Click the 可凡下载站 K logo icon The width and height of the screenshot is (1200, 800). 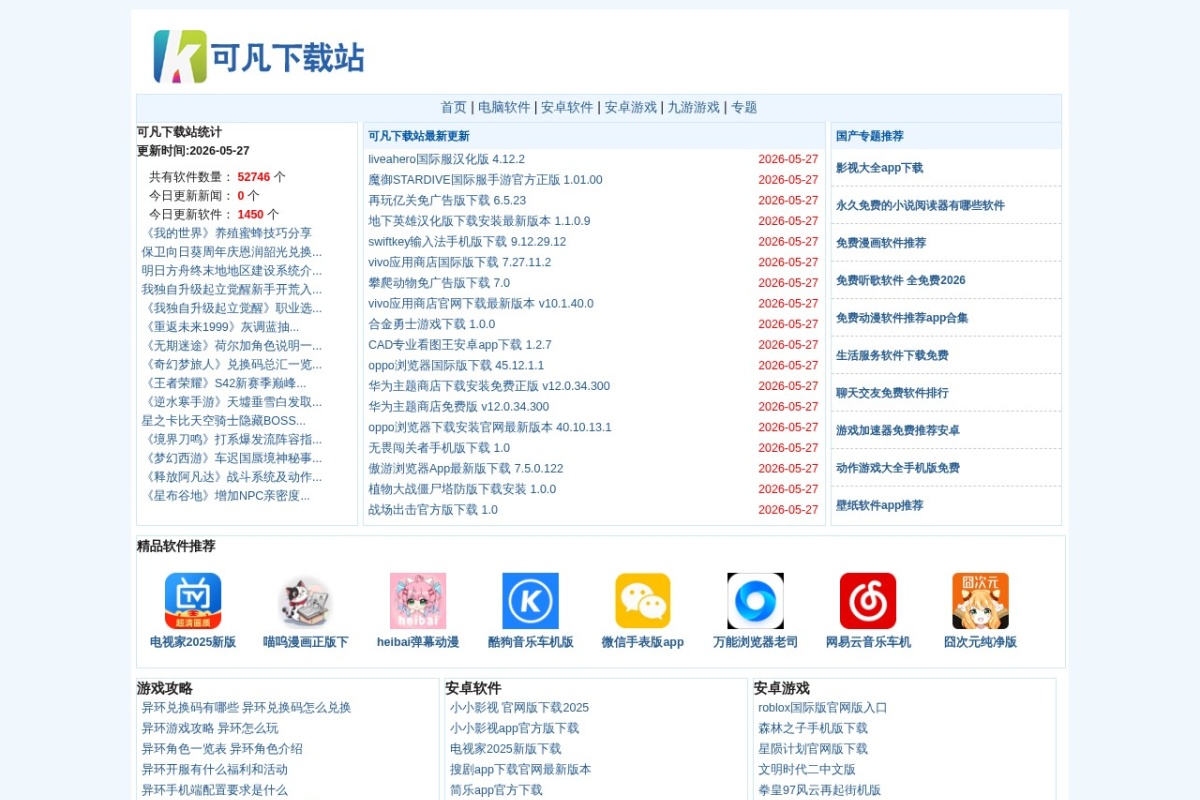180,56
